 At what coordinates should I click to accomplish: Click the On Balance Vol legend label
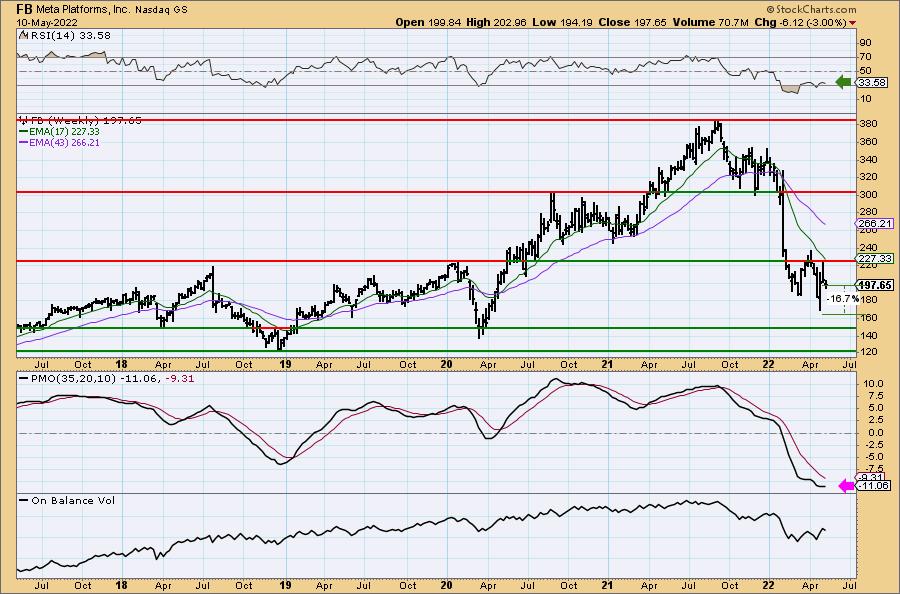point(73,500)
